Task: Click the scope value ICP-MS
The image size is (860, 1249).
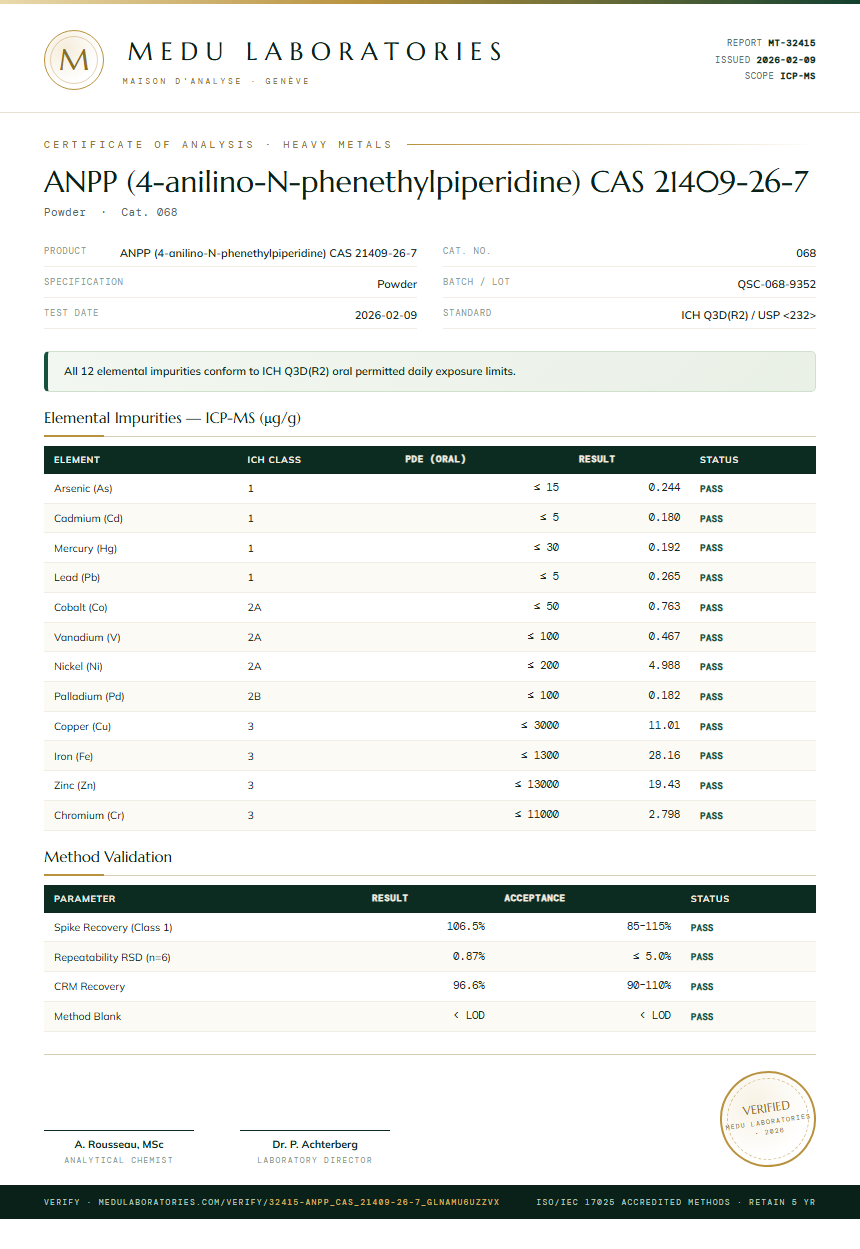Action: 798,76
